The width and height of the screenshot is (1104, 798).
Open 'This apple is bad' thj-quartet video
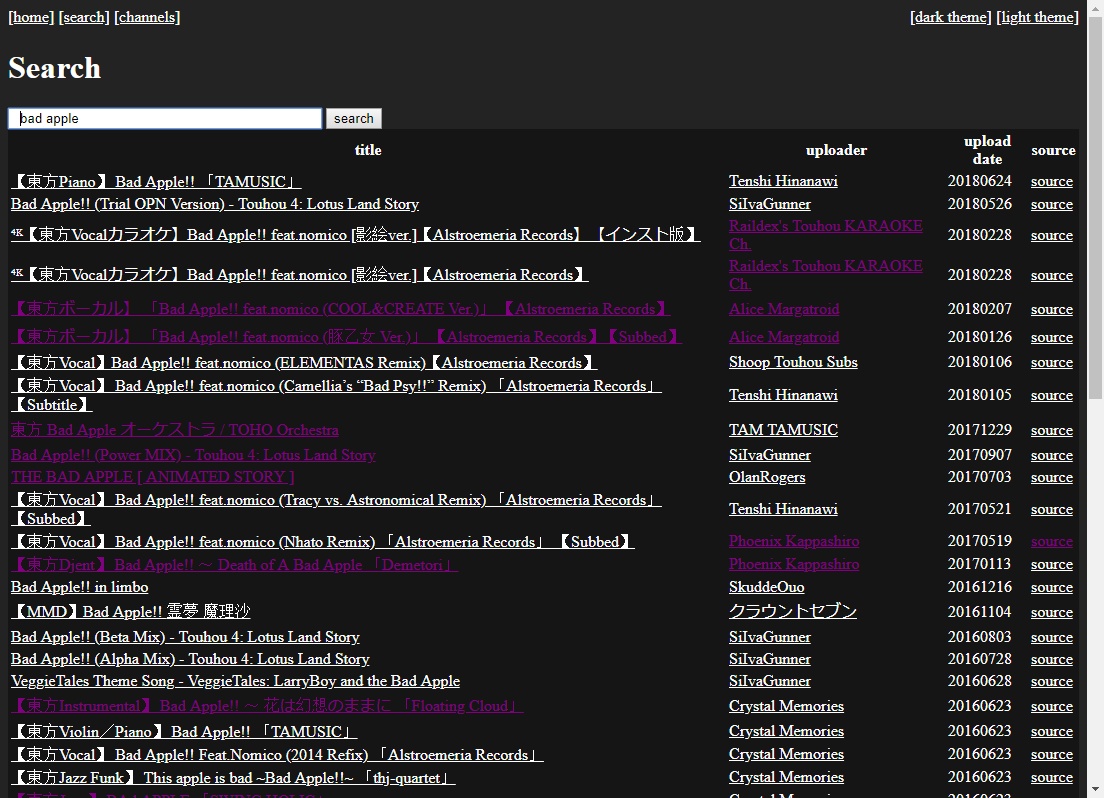[x=233, y=778]
